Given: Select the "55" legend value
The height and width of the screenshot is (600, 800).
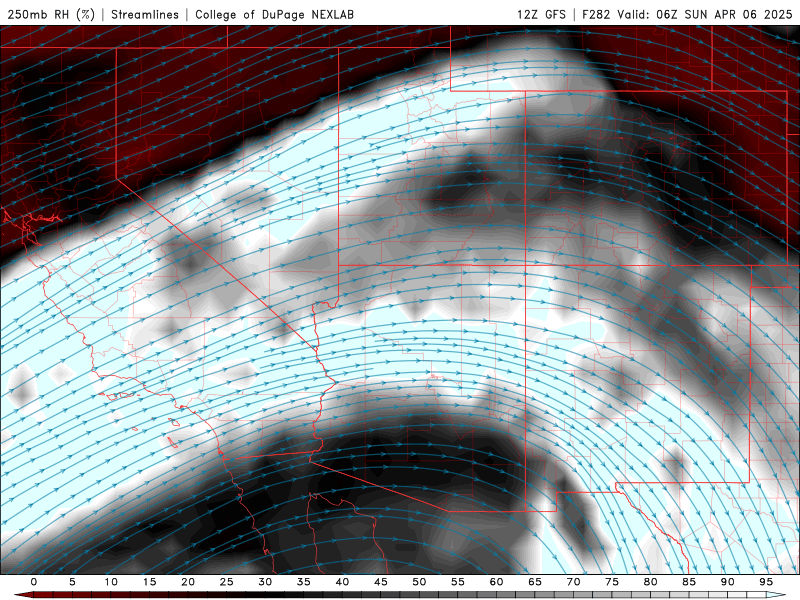Looking at the screenshot, I should [x=458, y=582].
